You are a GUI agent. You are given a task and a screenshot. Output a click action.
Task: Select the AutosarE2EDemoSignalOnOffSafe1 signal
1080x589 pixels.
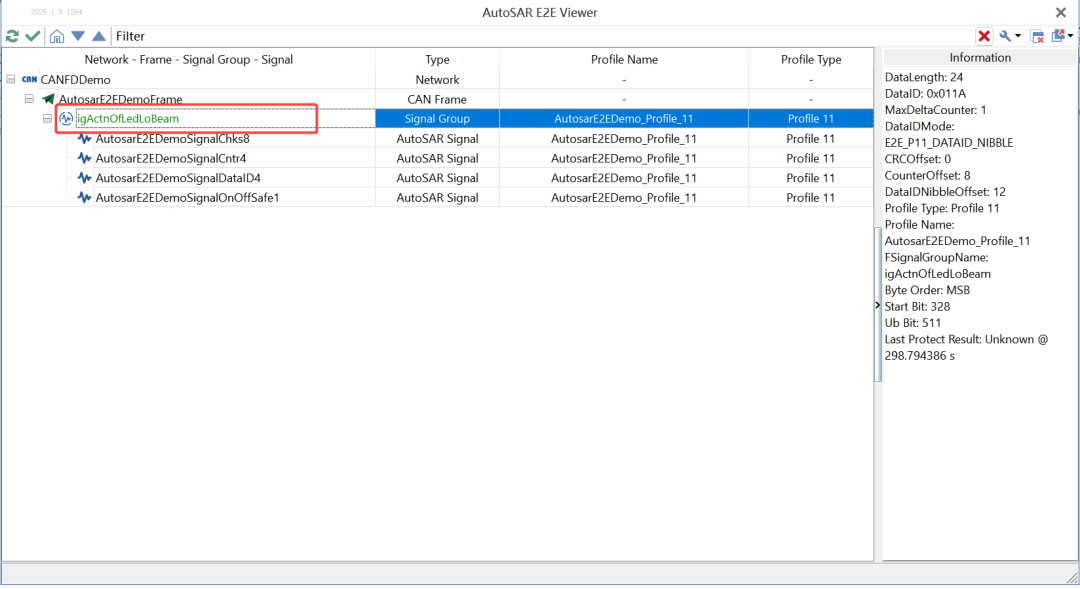187,198
